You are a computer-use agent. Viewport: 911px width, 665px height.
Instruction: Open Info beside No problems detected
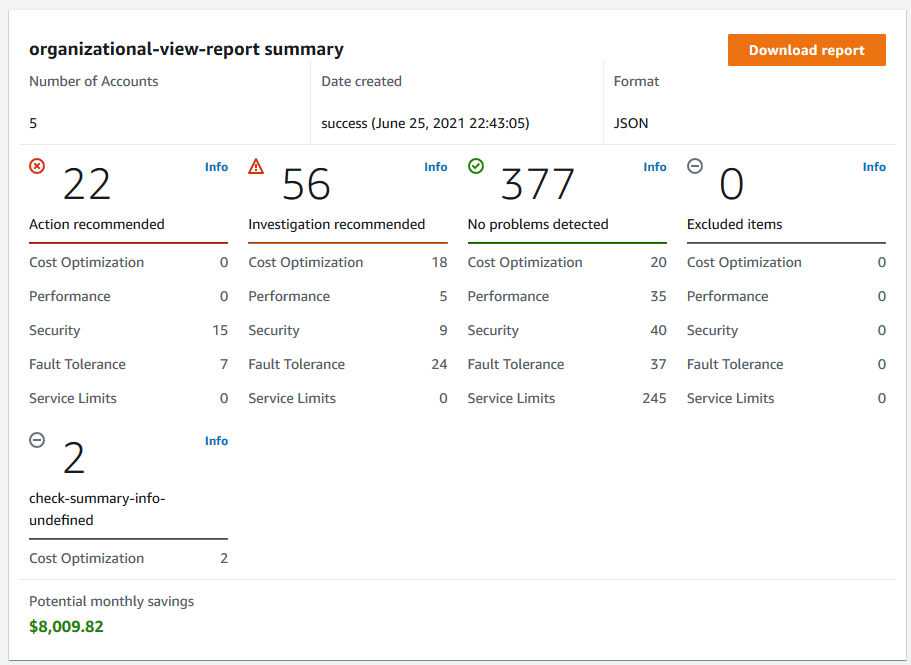(654, 167)
